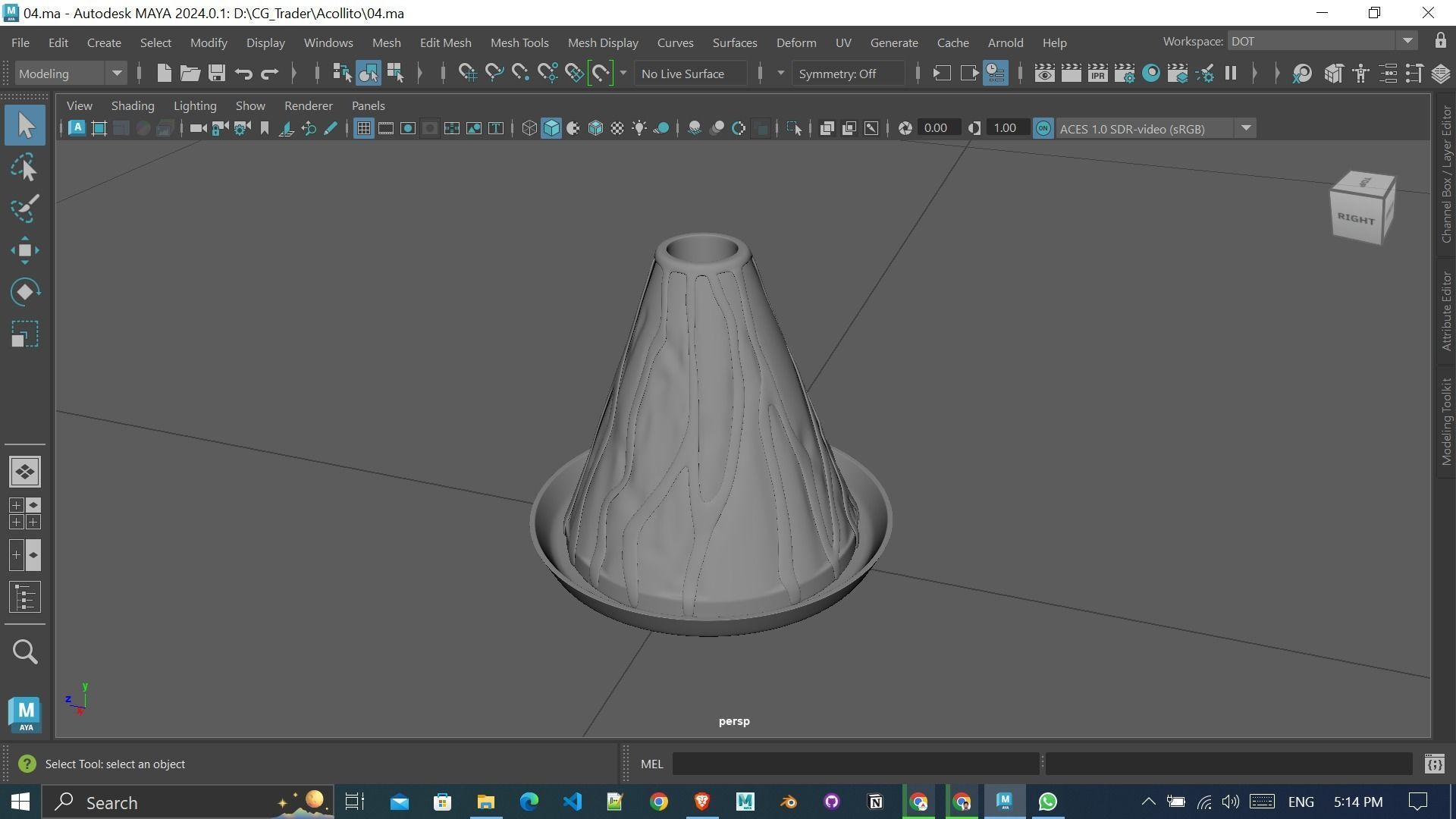Open a scene with folder icon
Viewport: 1456px width, 819px height.
(x=190, y=74)
